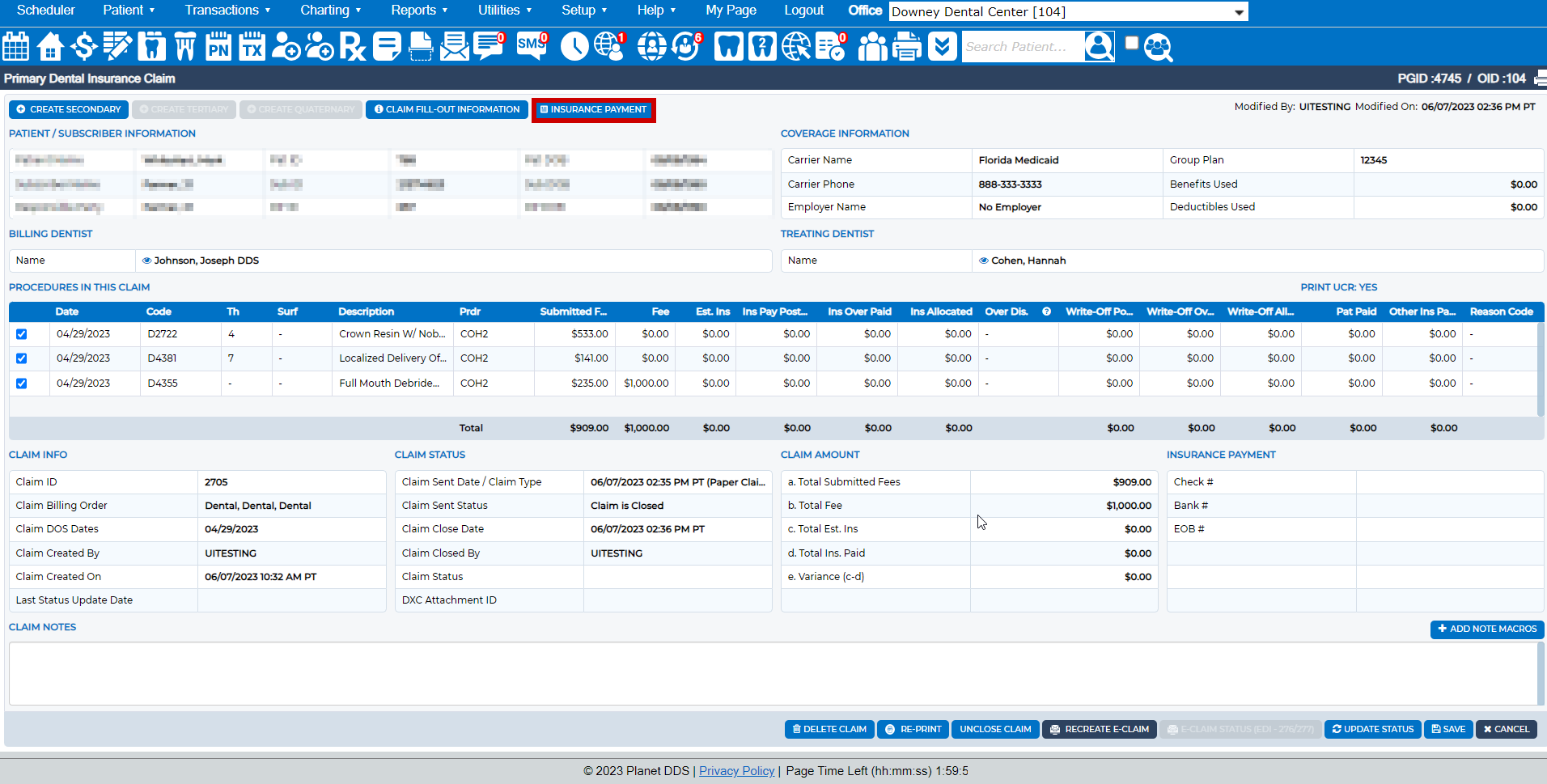This screenshot has height=784, width=1547.
Task: Click the PN progress notes icon
Action: pyautogui.click(x=218, y=46)
